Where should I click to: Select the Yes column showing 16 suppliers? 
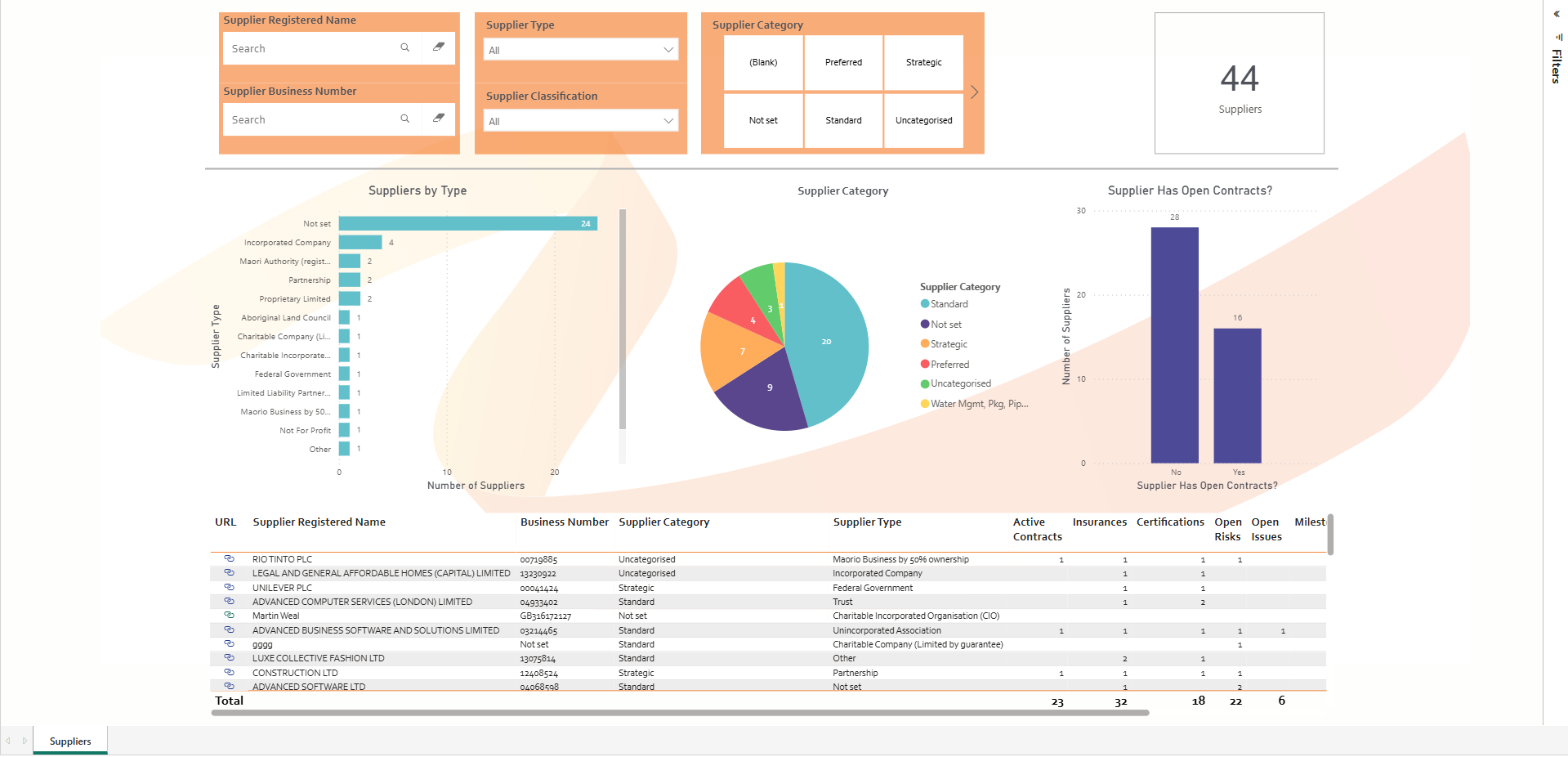pyautogui.click(x=1238, y=396)
